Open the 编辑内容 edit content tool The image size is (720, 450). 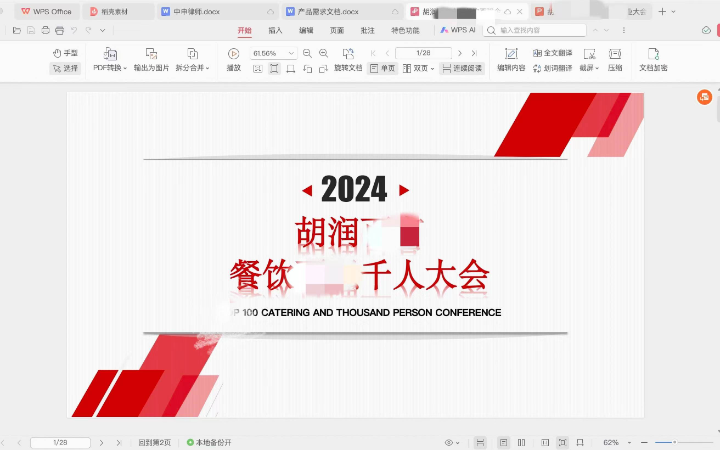point(511,53)
